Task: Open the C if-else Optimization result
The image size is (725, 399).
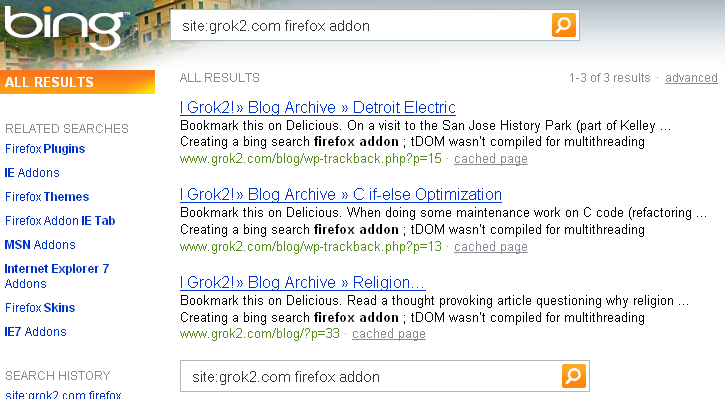Action: pos(341,195)
